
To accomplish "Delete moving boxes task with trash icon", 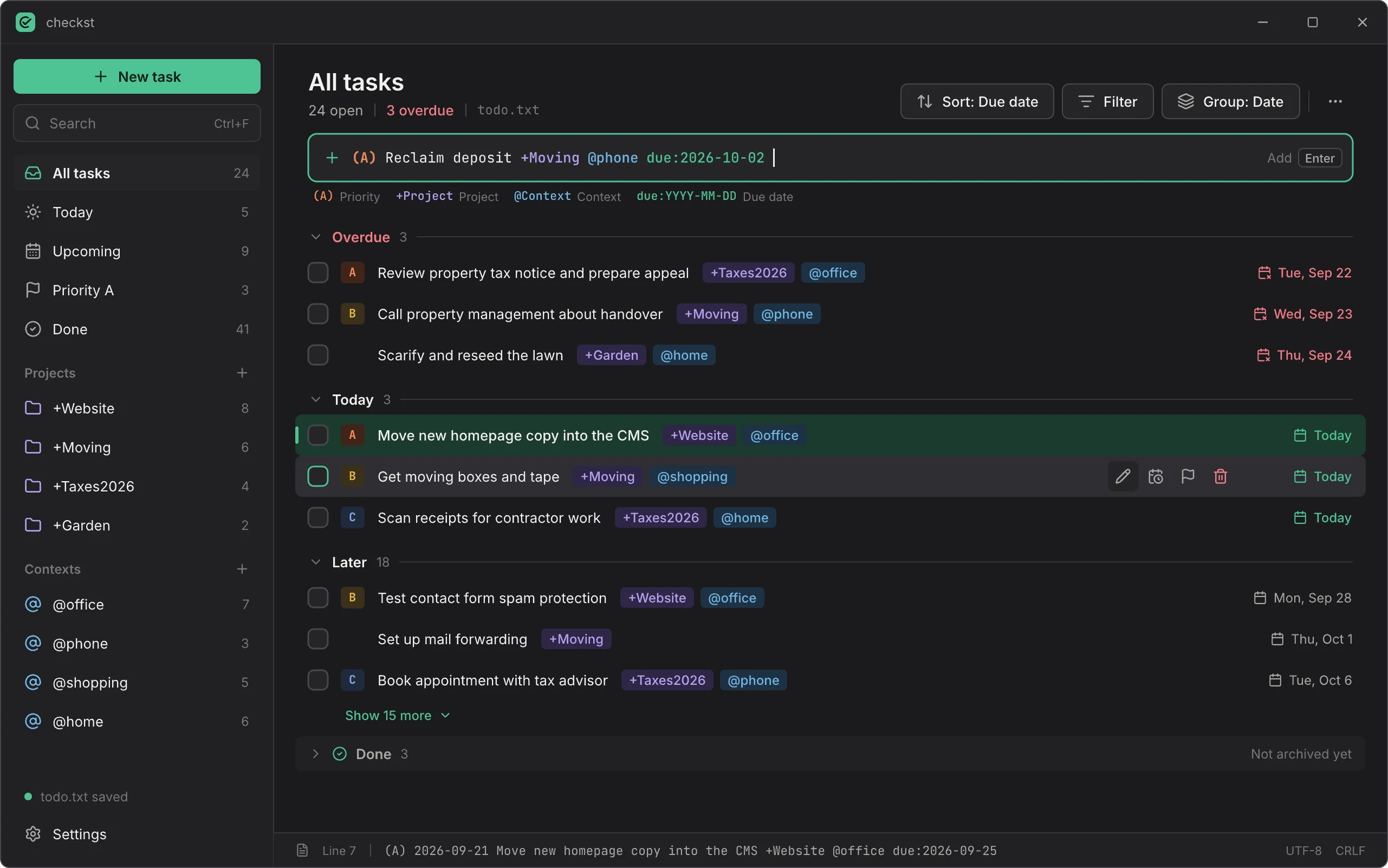I will tap(1221, 476).
